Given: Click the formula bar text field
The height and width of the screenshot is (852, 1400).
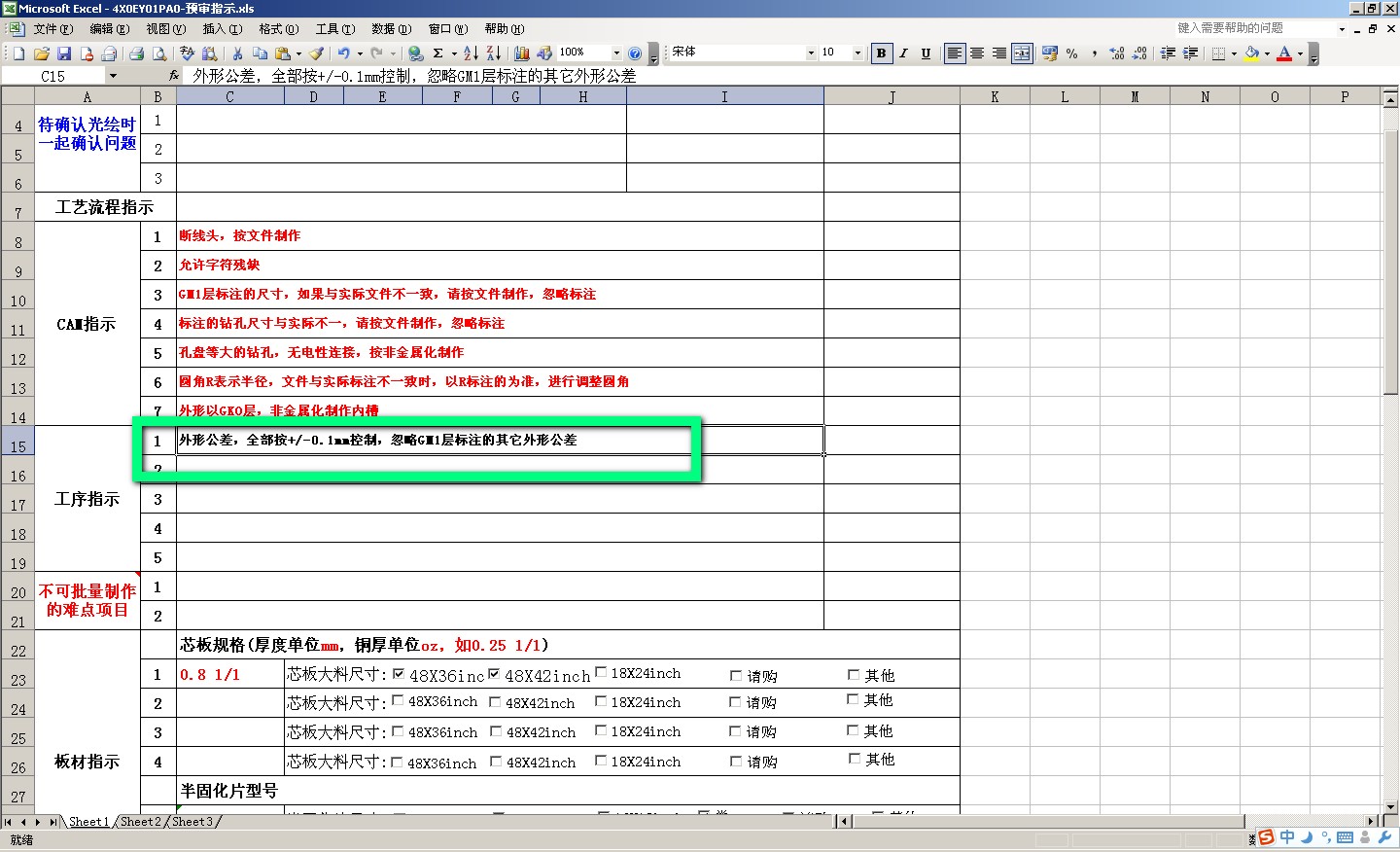Looking at the screenshot, I should pyautogui.click(x=792, y=76).
